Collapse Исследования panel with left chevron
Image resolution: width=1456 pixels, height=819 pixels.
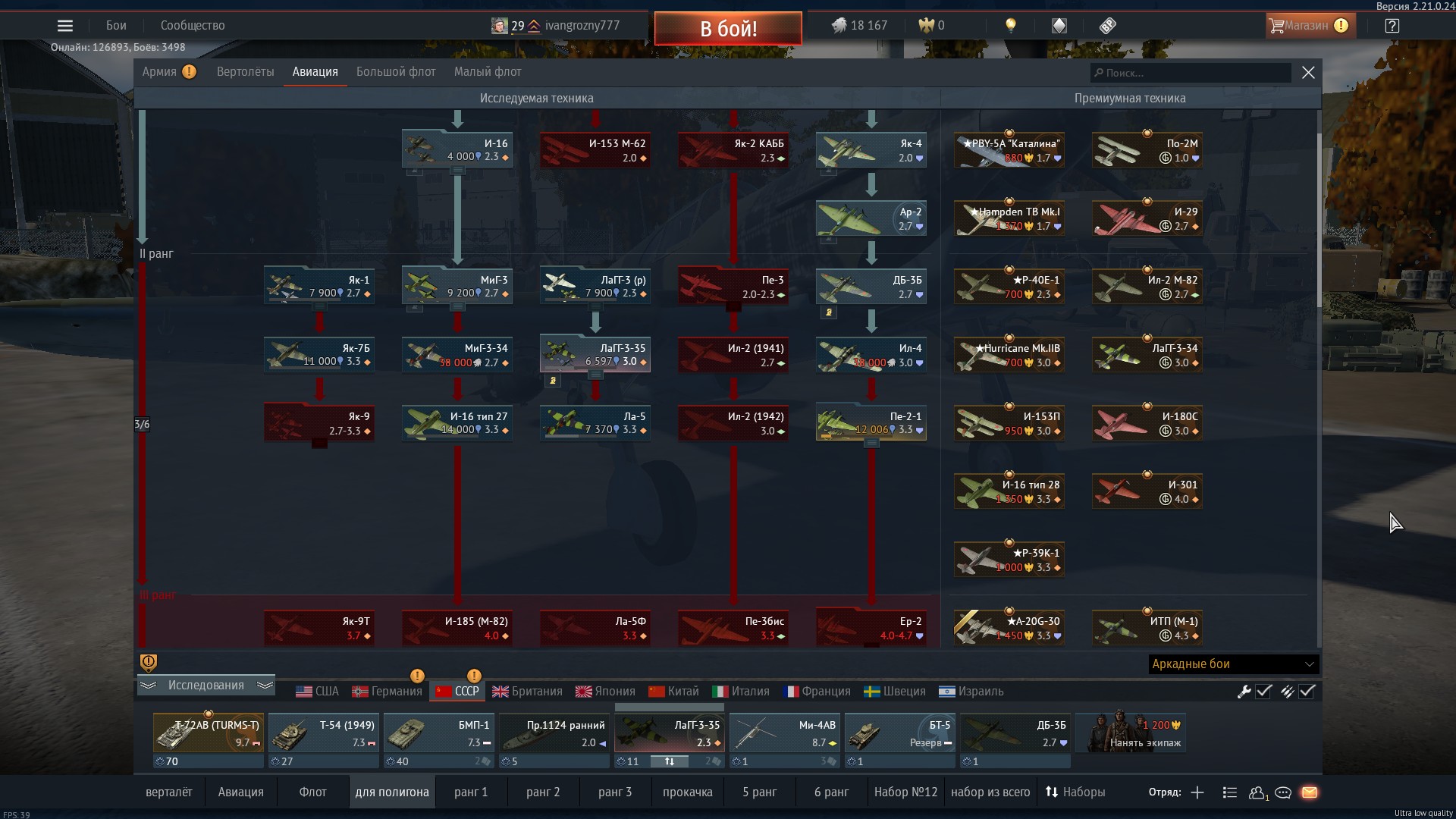click(149, 686)
